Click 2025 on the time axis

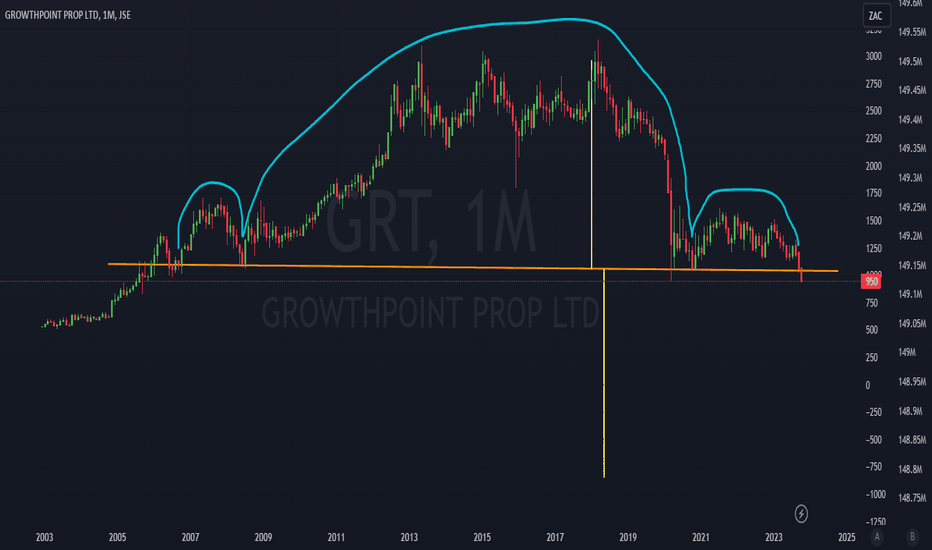tap(846, 538)
